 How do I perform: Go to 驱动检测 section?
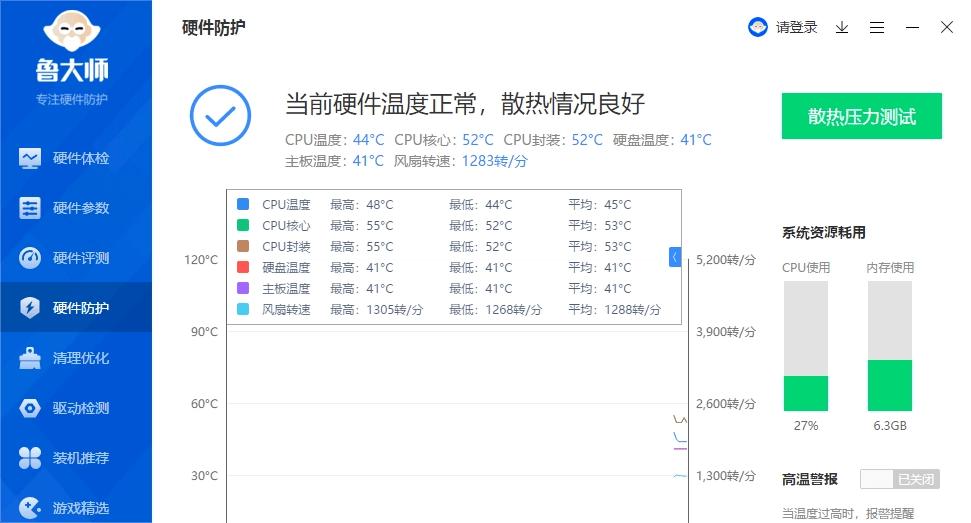81,408
